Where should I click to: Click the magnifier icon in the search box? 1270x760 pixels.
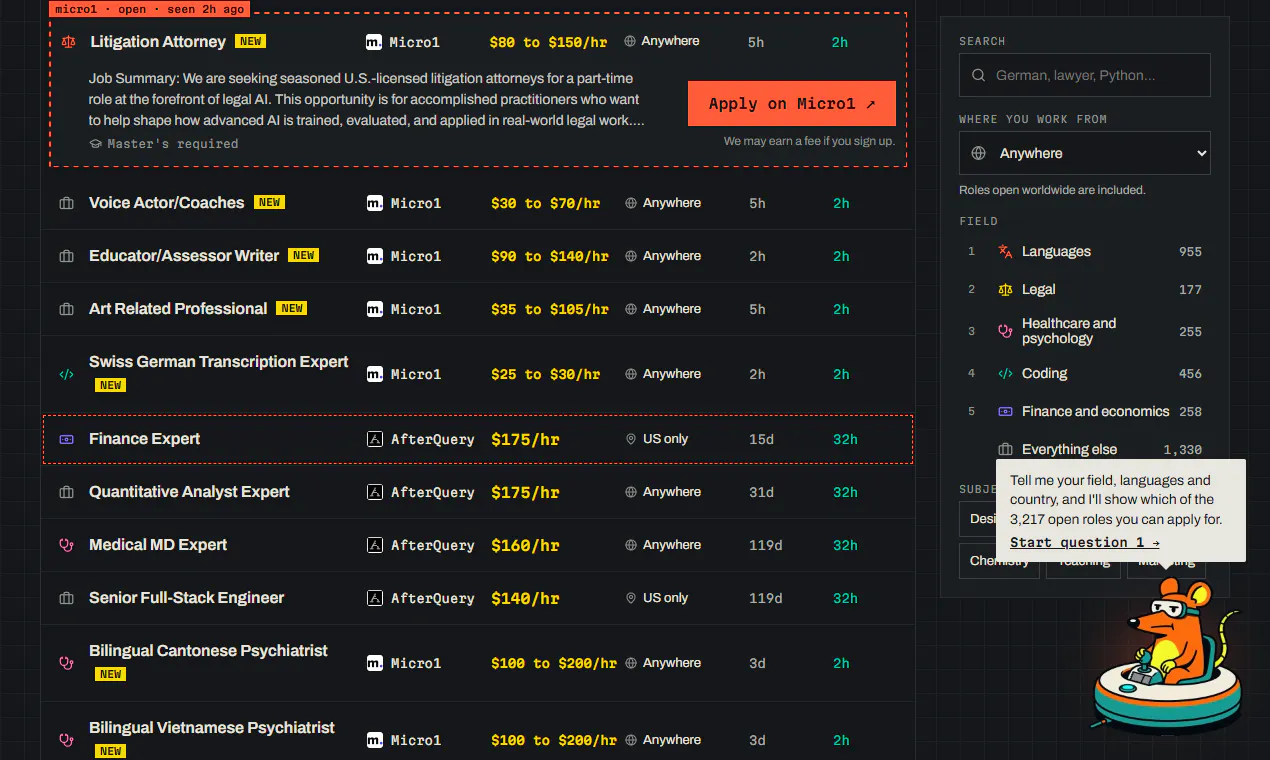[978, 75]
